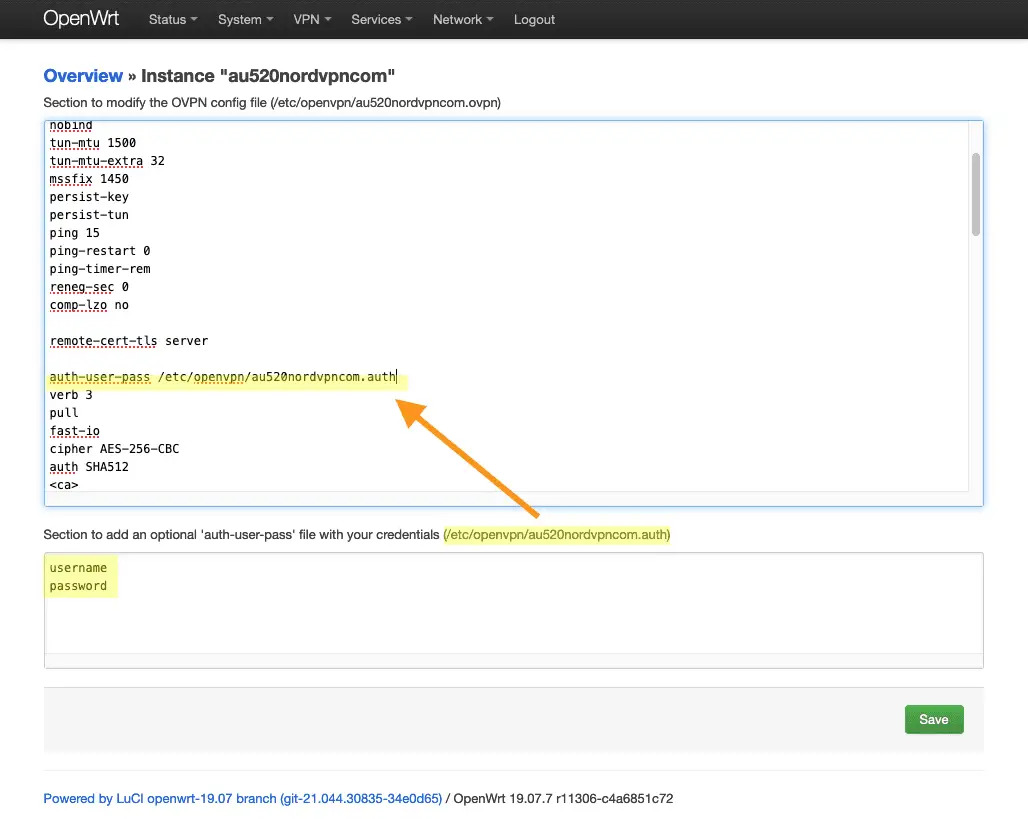The image size is (1028, 819).
Task: Open the Network dropdown menu
Action: tap(462, 19)
